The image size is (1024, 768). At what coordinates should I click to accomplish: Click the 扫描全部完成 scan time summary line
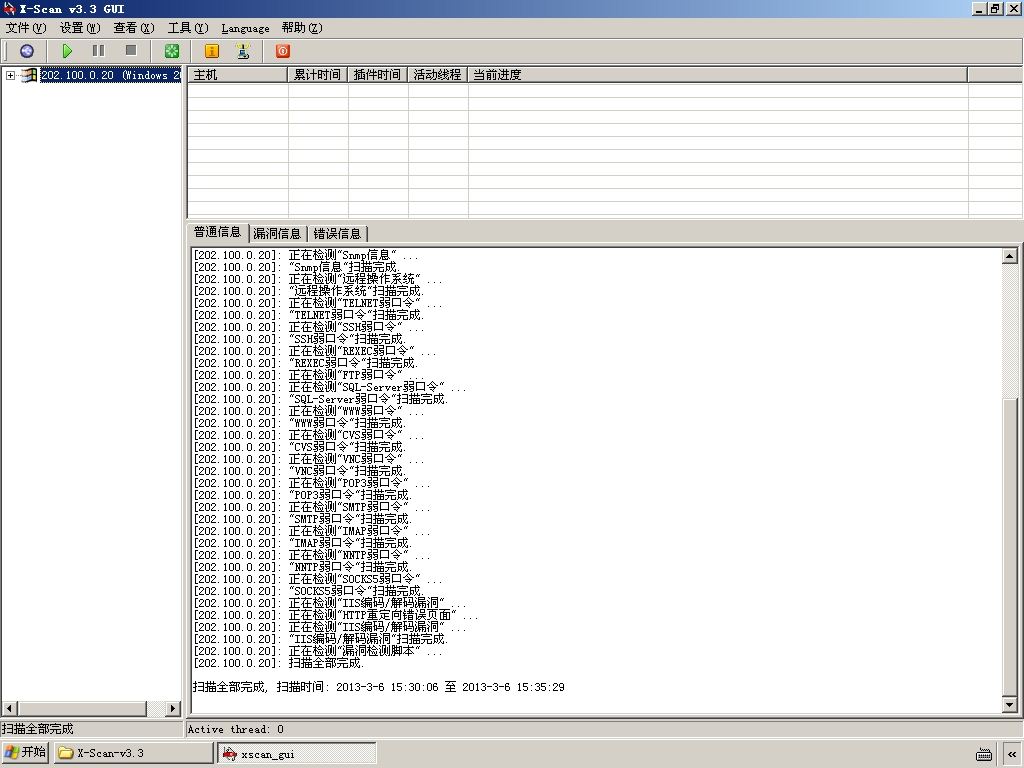379,687
